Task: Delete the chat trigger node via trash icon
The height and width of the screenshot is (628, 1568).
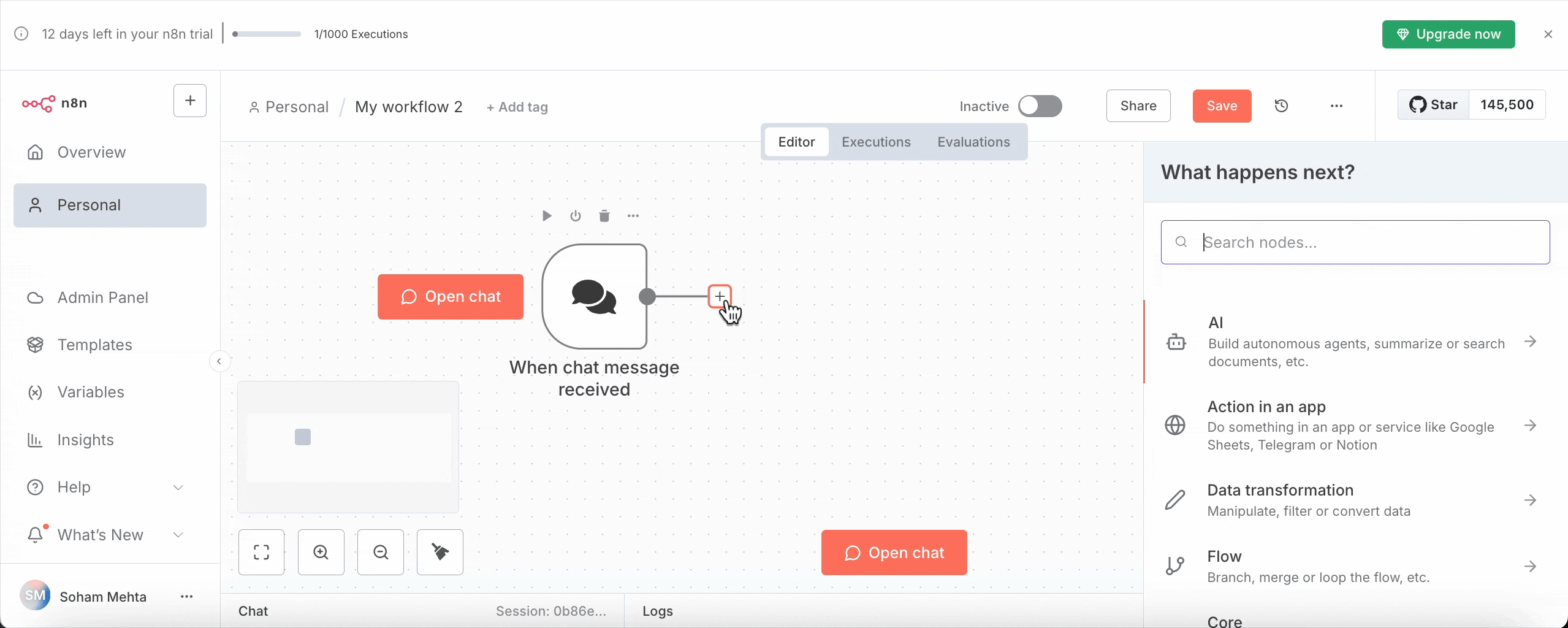Action: [604, 216]
